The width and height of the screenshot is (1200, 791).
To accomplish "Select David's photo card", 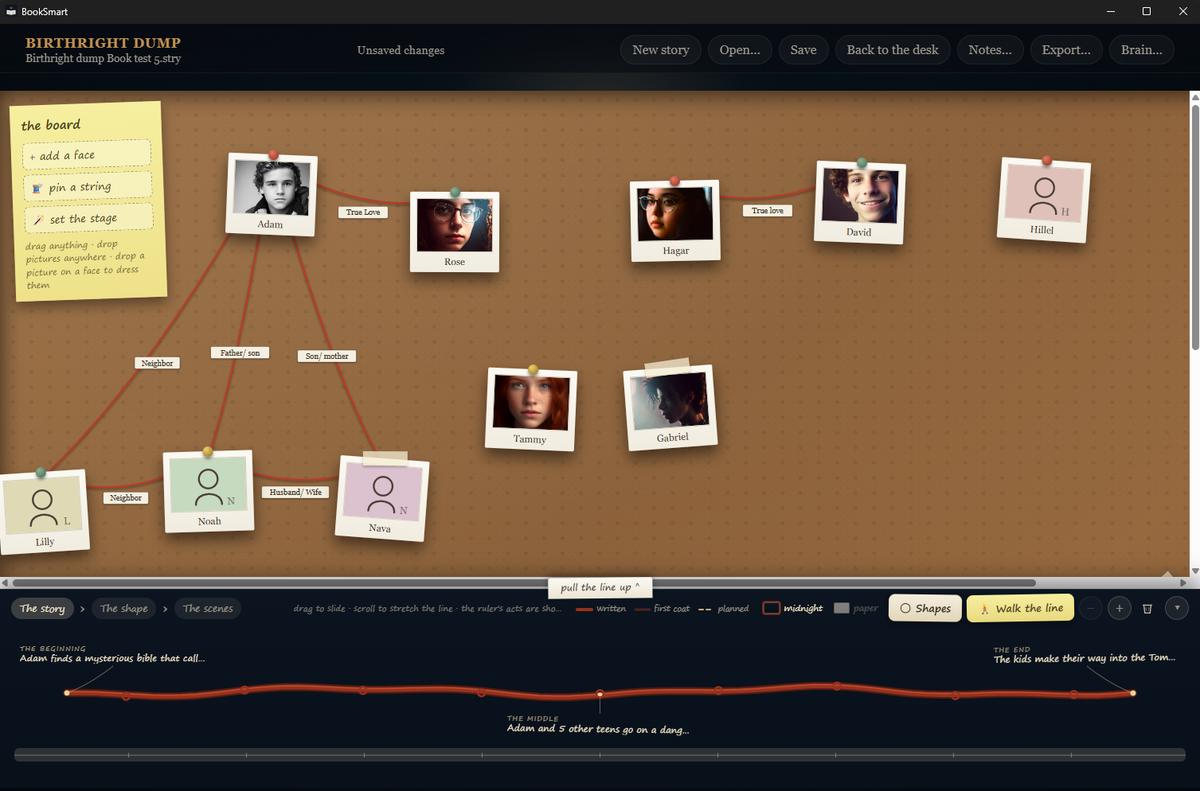I will [860, 202].
